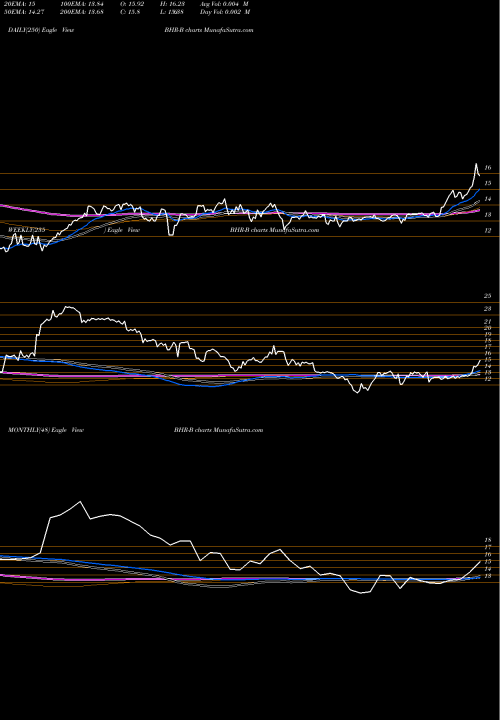Click the 50EMA: 14.27 value
This screenshot has width=500, height=720.
point(26,12)
